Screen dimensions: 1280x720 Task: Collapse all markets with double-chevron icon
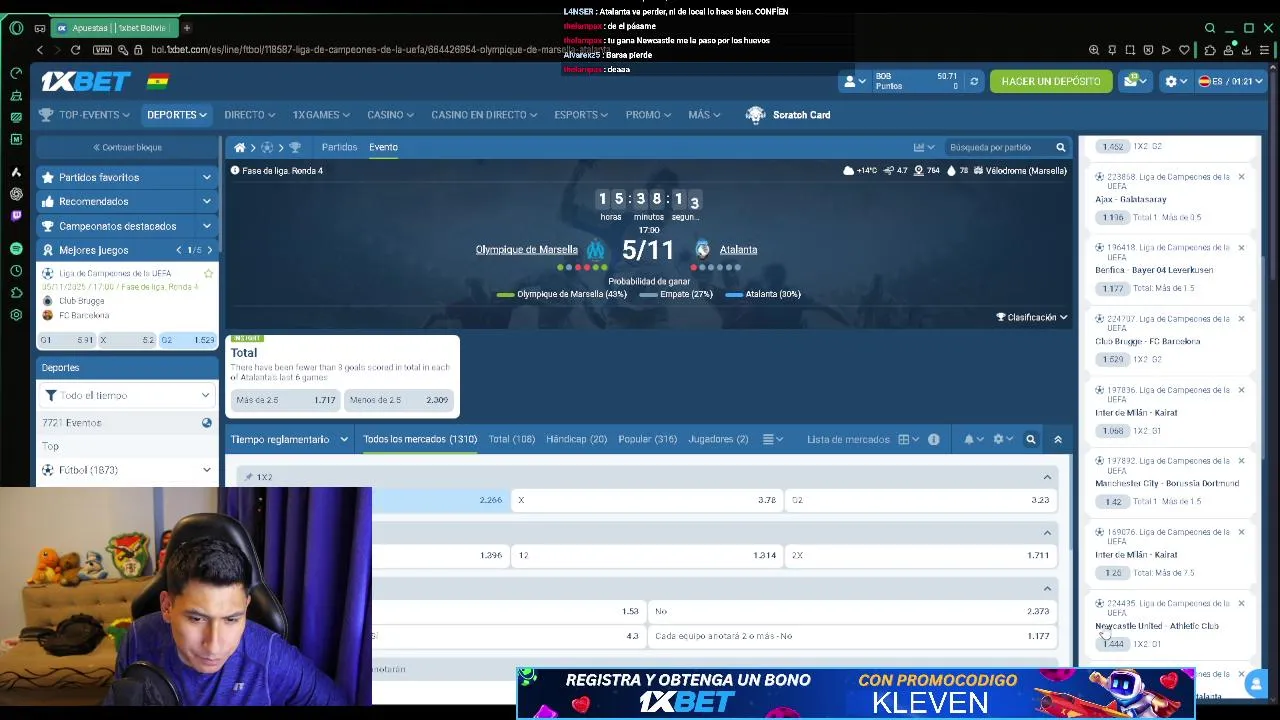coord(1058,439)
